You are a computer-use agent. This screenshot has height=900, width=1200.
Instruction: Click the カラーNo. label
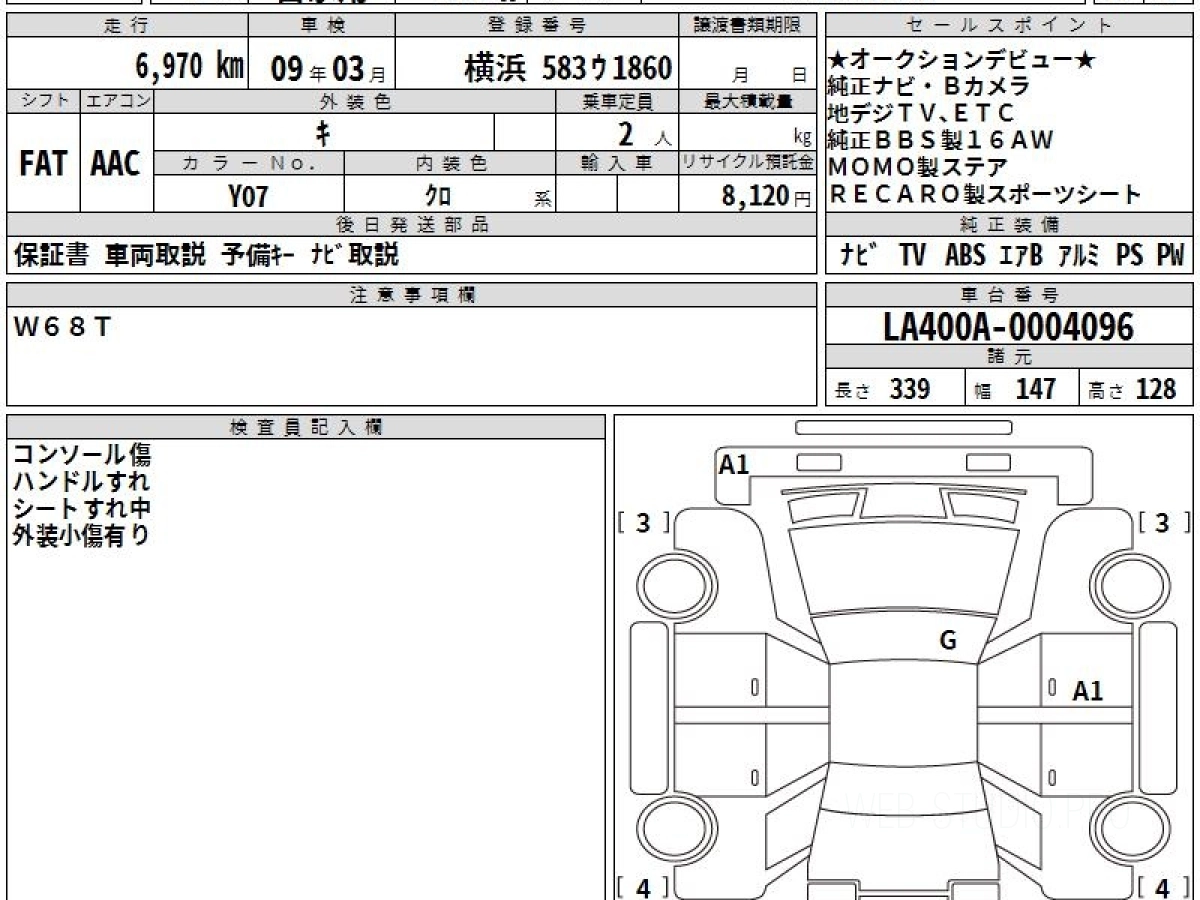tap(249, 162)
